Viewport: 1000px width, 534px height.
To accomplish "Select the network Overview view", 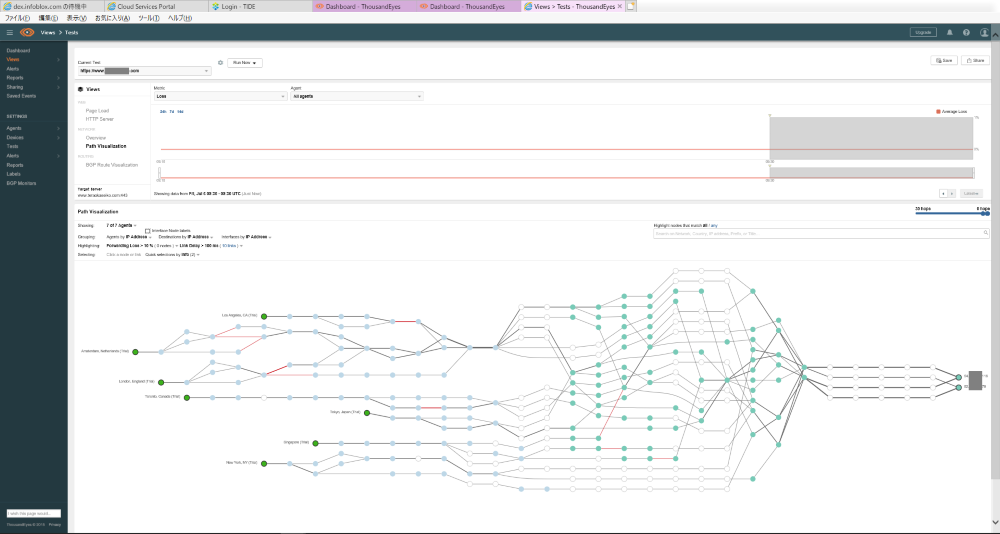I will (96, 138).
